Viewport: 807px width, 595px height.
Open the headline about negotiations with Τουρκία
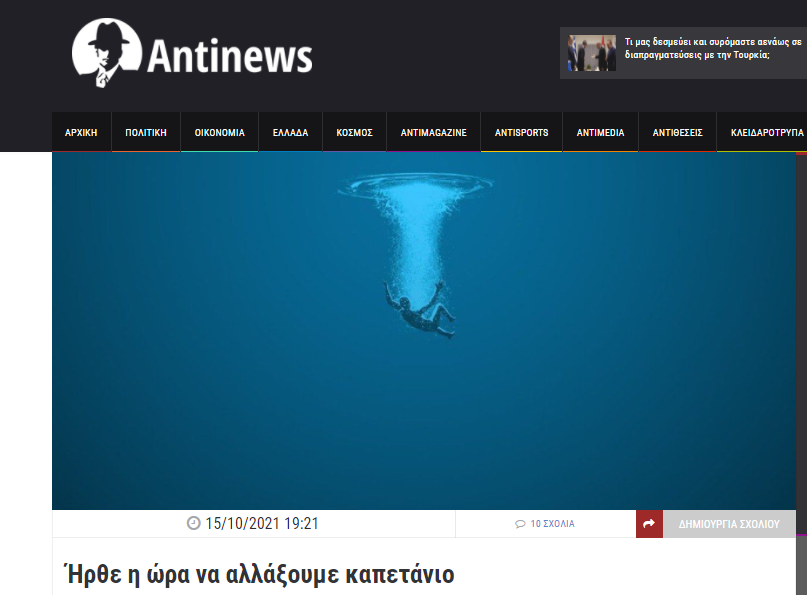pos(712,49)
